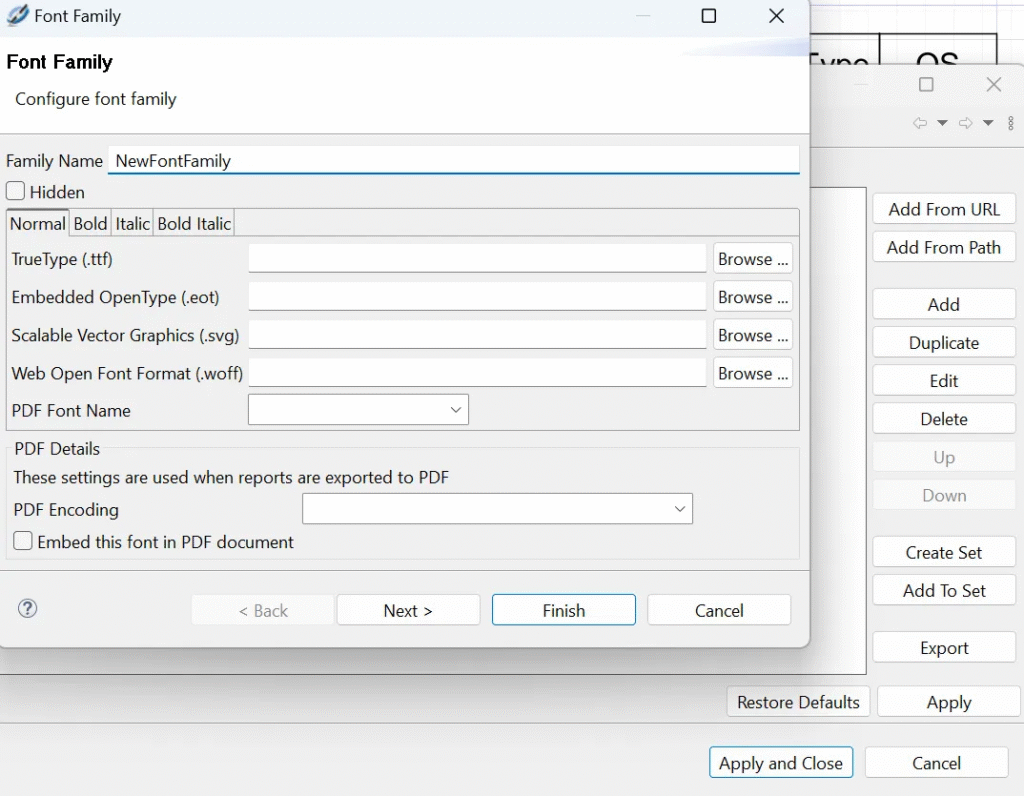
Task: Click the Create Set button
Action: point(944,552)
